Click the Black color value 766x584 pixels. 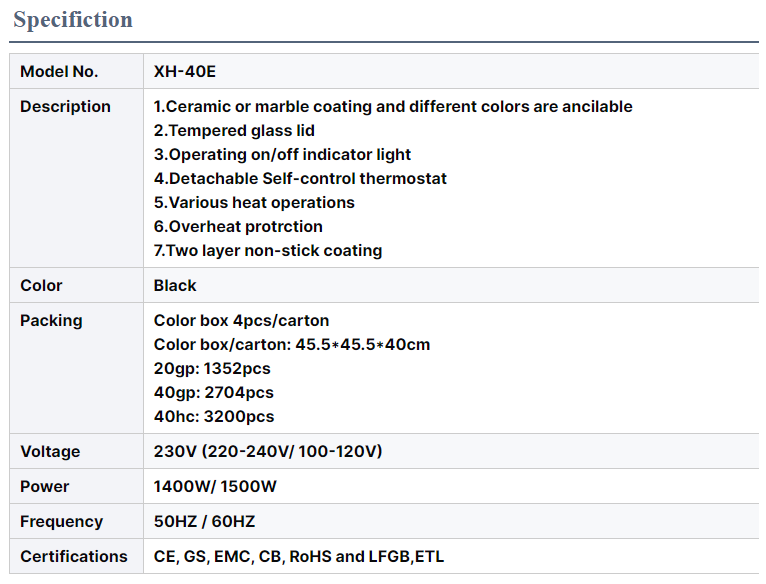click(175, 286)
